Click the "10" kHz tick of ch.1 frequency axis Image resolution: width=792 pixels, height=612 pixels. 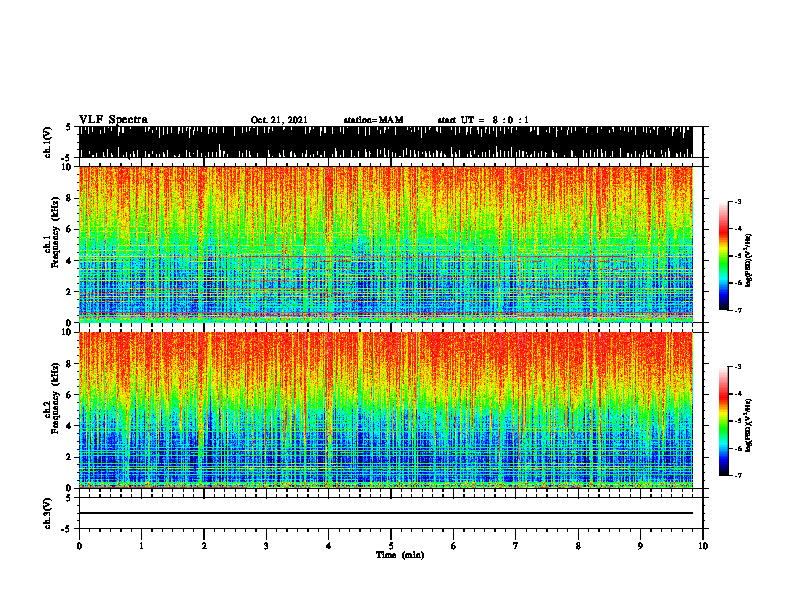pos(68,167)
